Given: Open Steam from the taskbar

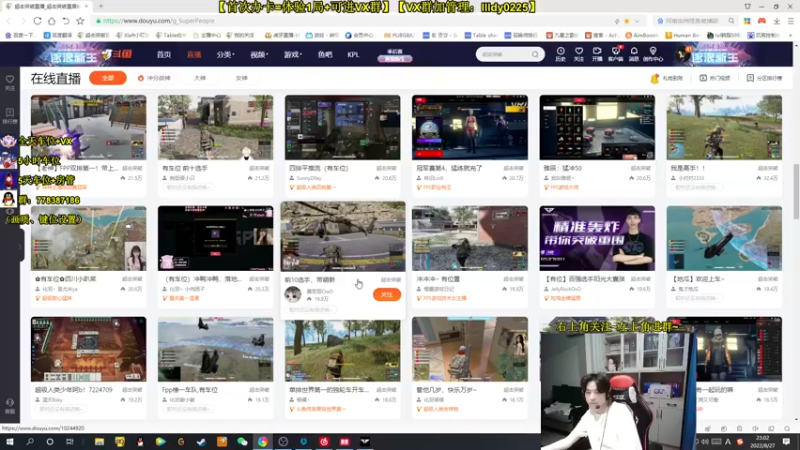Looking at the screenshot, I should pos(201,441).
